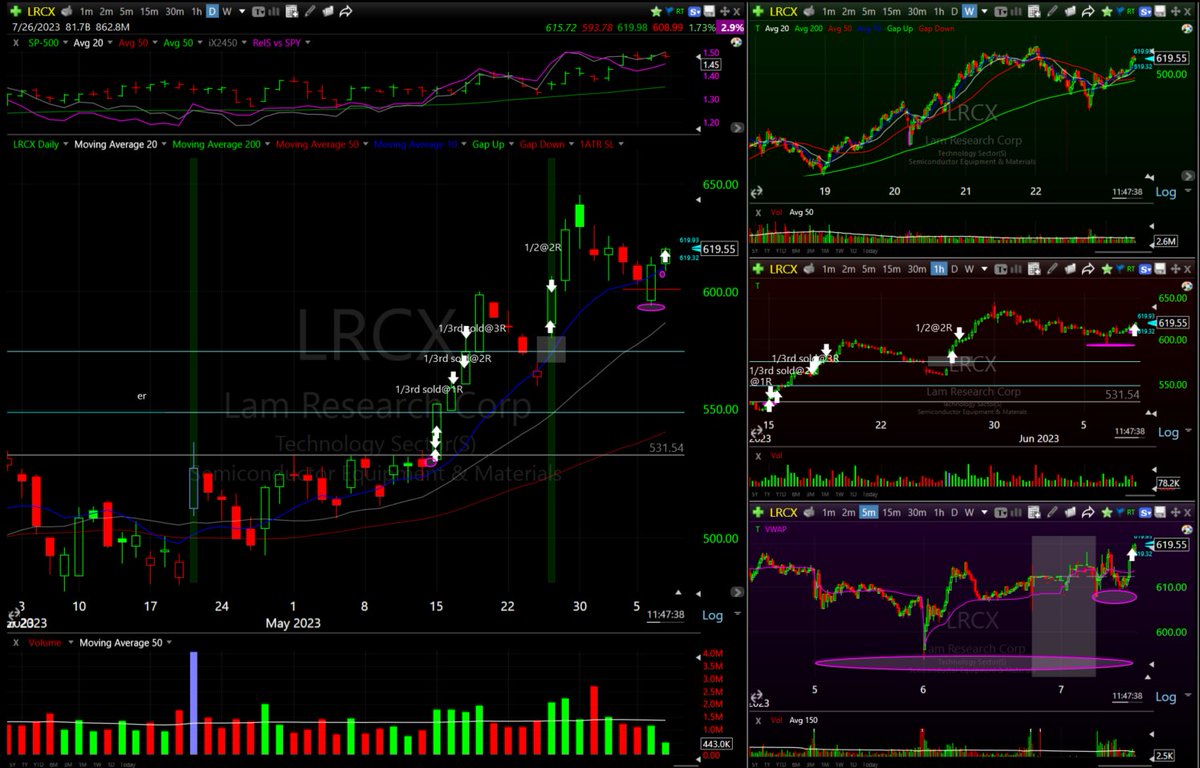1200x768 pixels.
Task: Click the share arrow icon in the weekly chart toolbar
Action: pyautogui.click(x=1088, y=12)
